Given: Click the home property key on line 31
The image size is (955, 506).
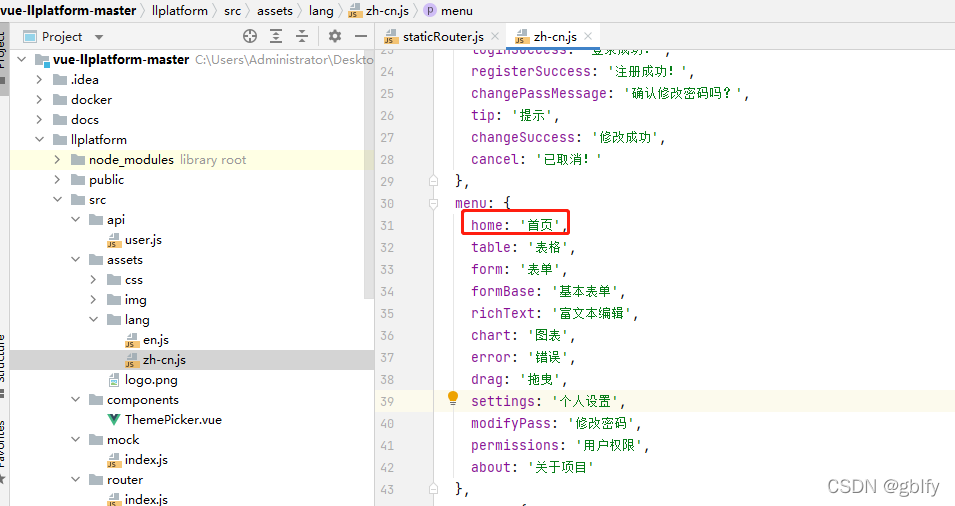Looking at the screenshot, I should pos(487,225).
